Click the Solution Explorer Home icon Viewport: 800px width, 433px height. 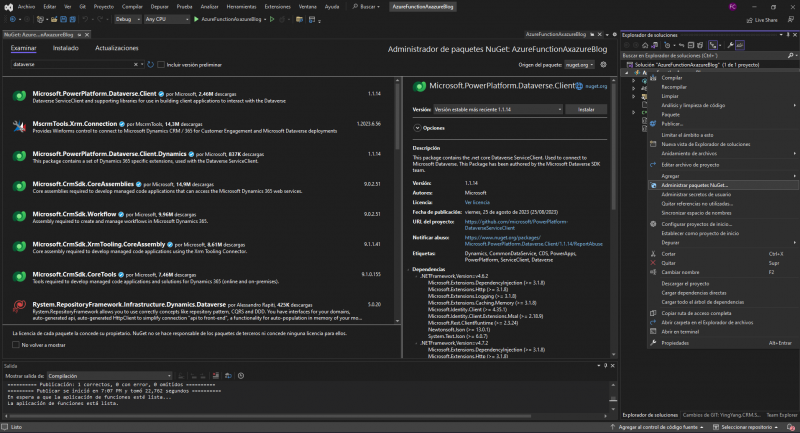645,45
